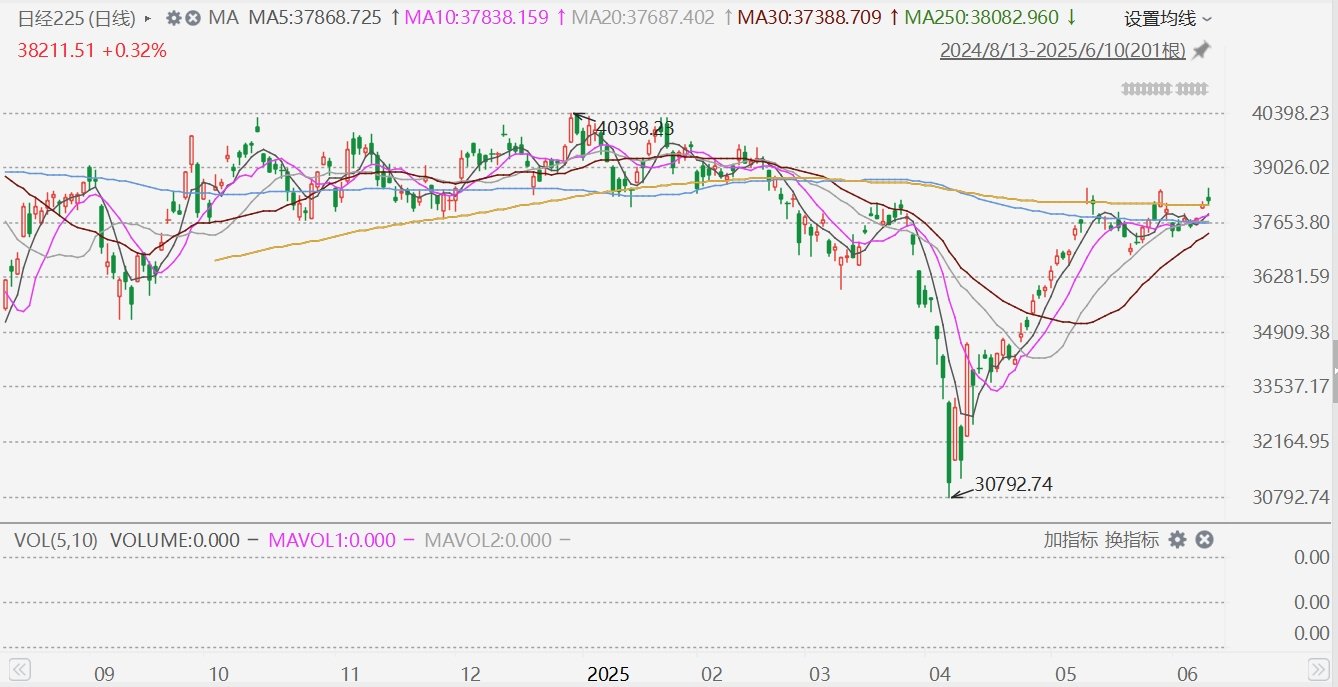Click the vertical scrollbar handle on right edge
Viewport: 1338px width, 687px height.
click(x=1334, y=370)
